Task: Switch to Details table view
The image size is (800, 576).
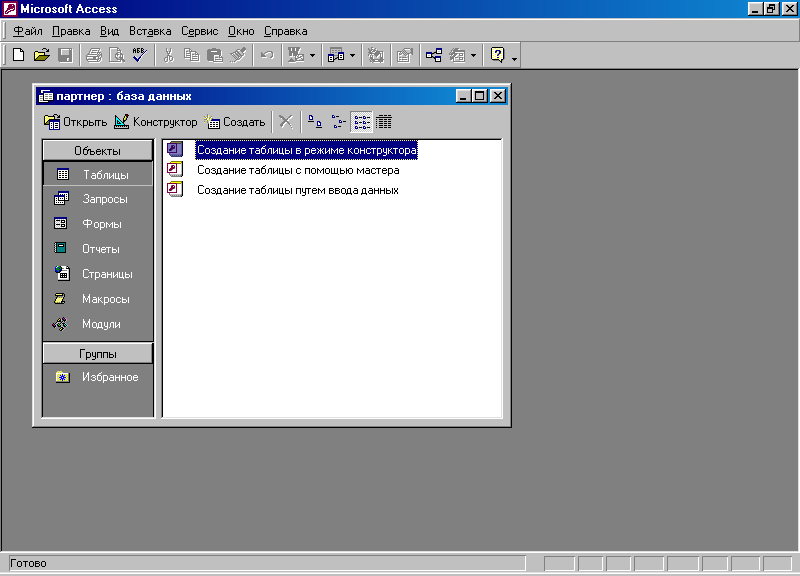Action: pos(384,122)
